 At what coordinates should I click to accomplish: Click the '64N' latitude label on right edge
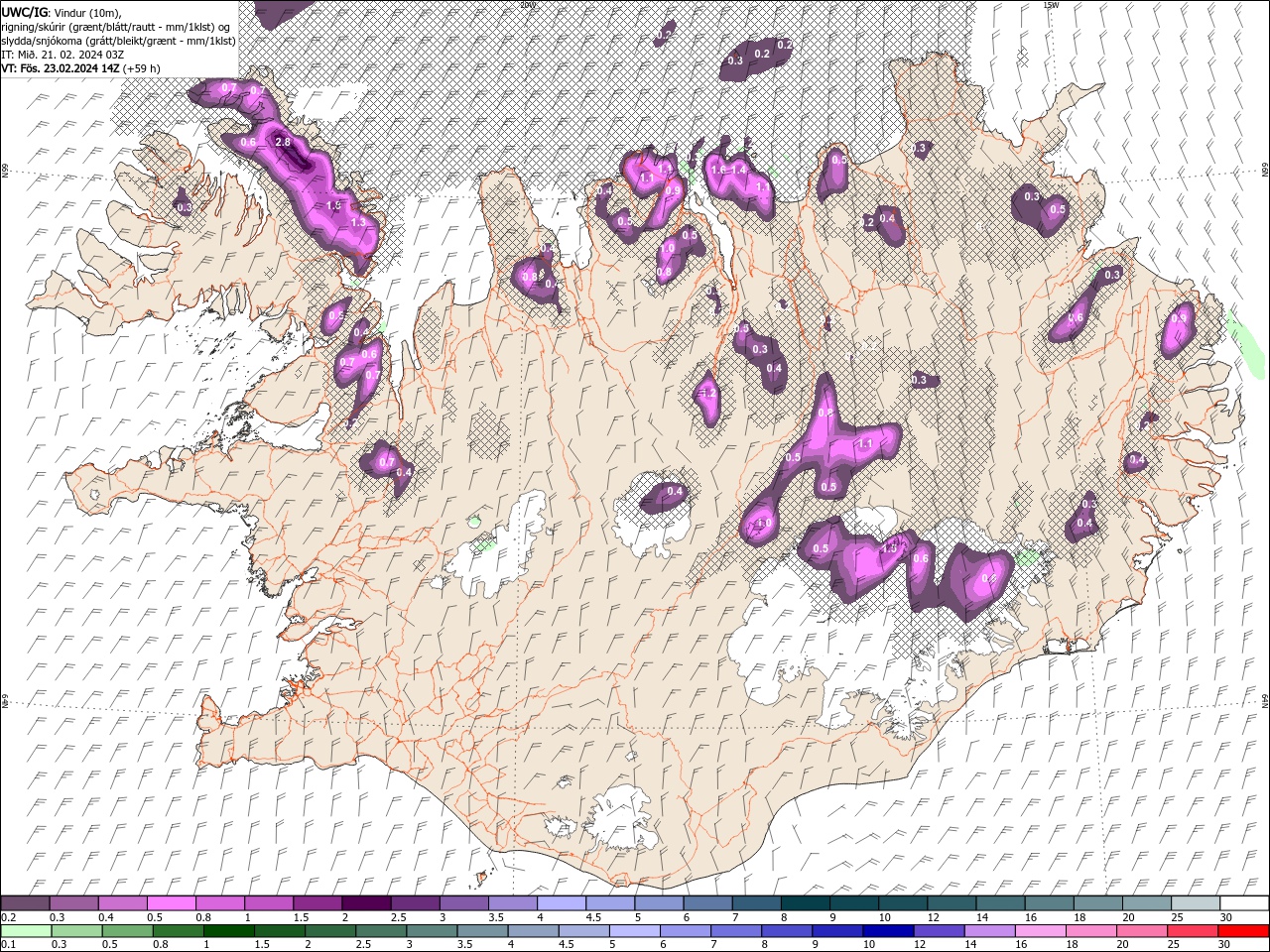(x=1265, y=699)
